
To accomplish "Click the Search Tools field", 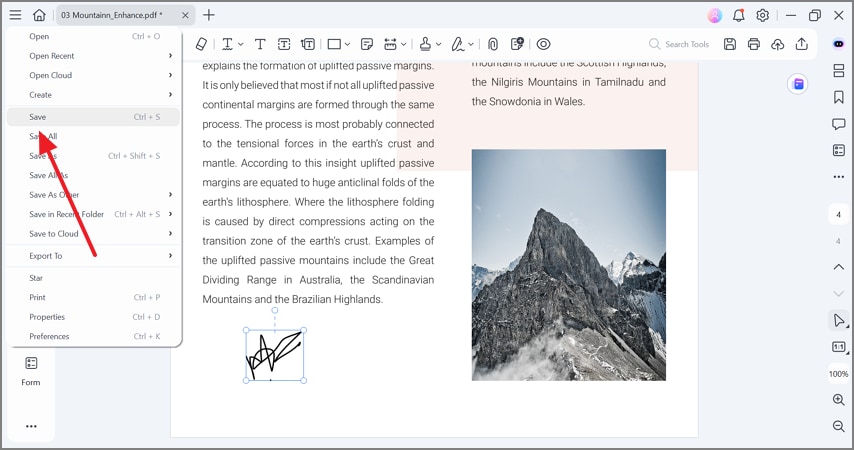I will pos(679,44).
